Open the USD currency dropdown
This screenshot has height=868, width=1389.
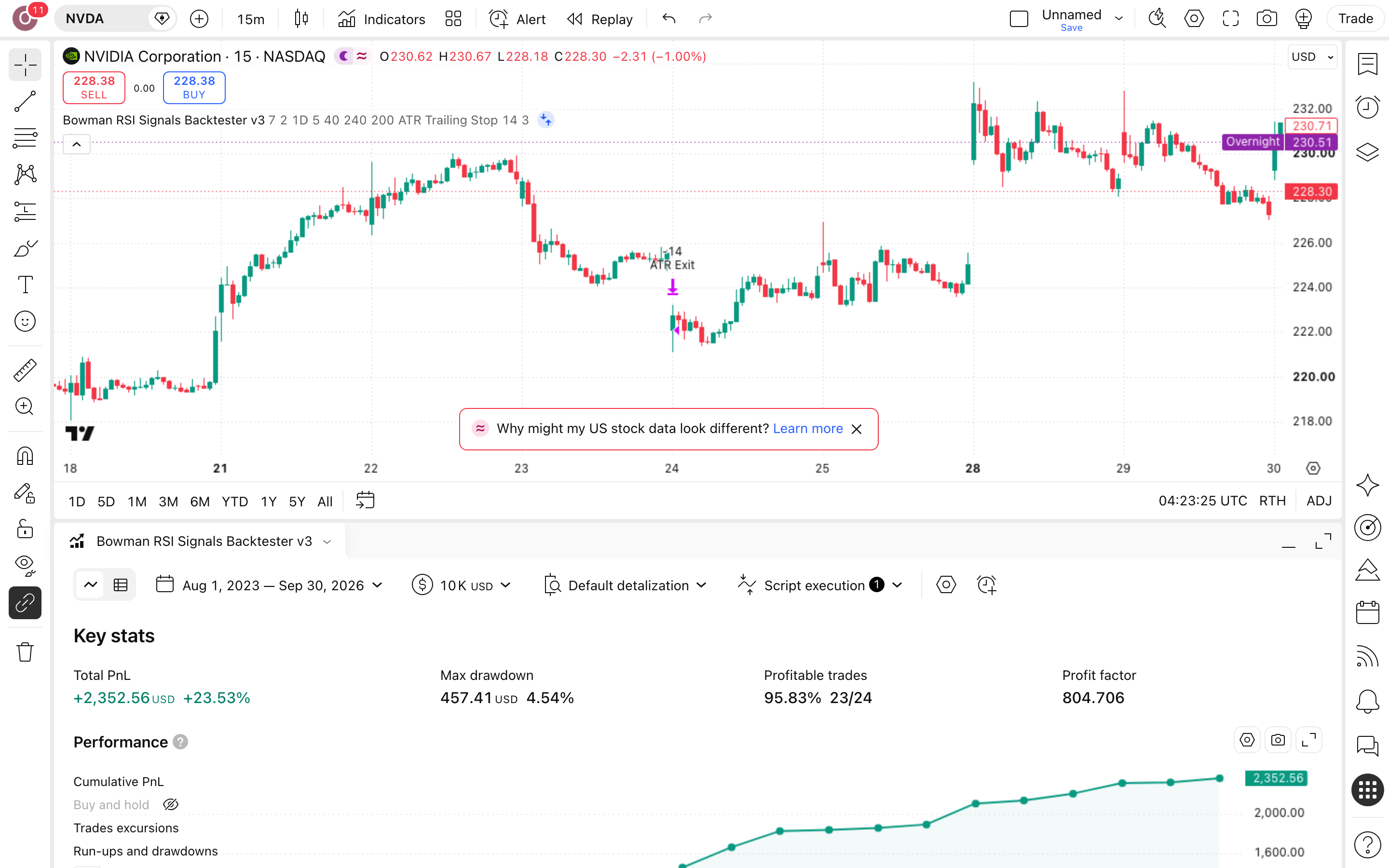click(1312, 57)
